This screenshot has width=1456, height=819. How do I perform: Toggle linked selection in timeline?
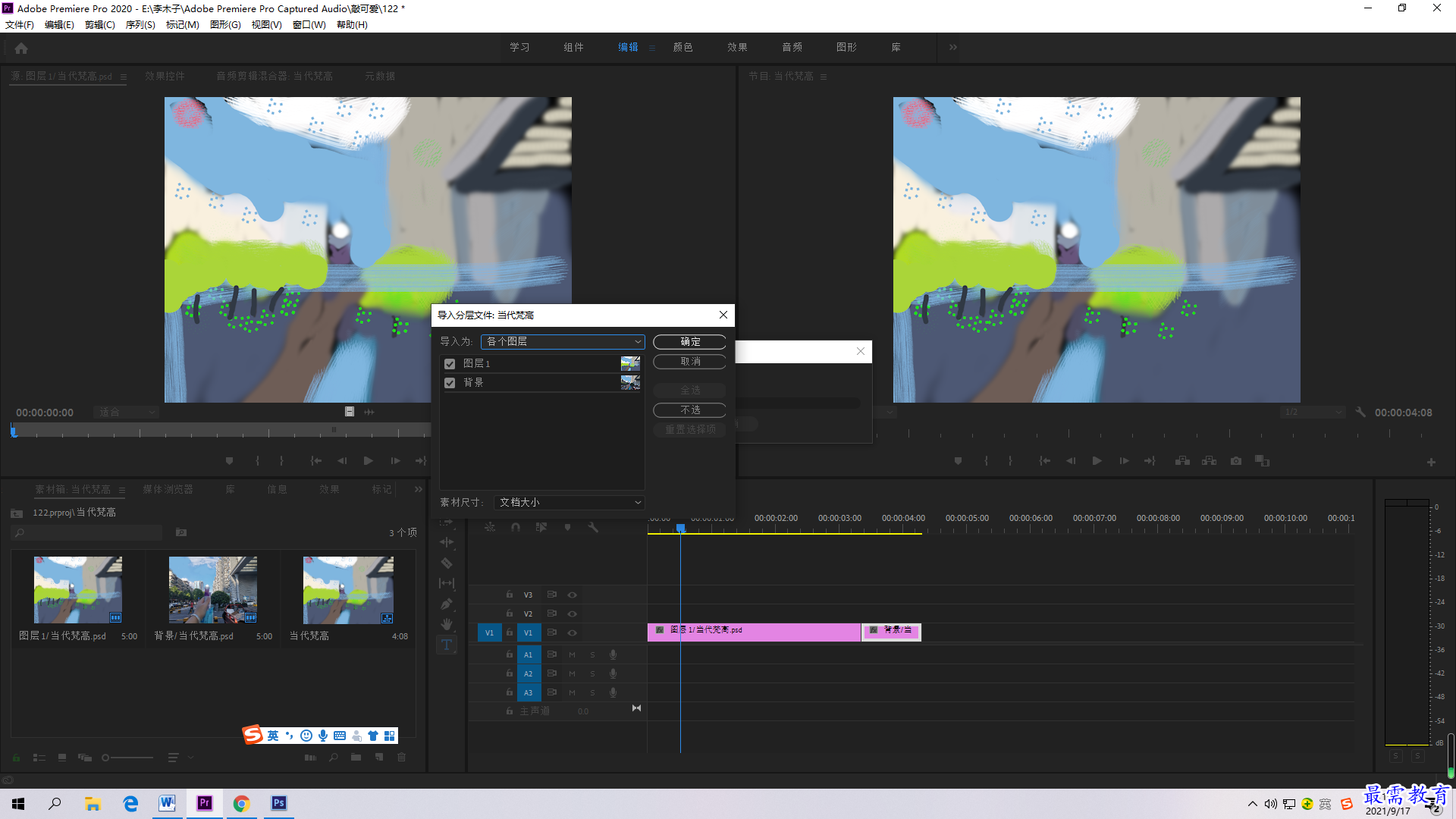pos(541,527)
